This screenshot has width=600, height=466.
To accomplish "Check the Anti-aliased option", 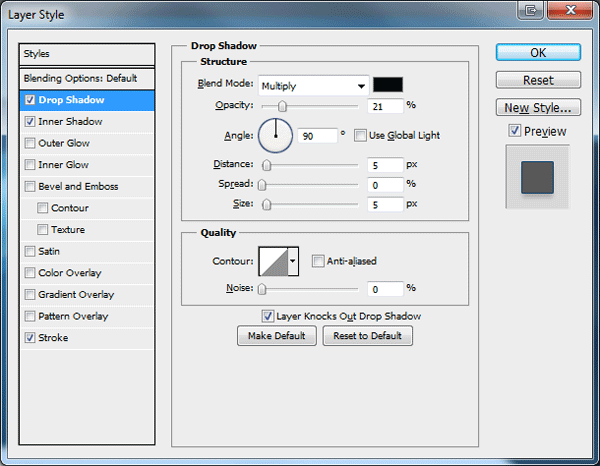I will [318, 261].
